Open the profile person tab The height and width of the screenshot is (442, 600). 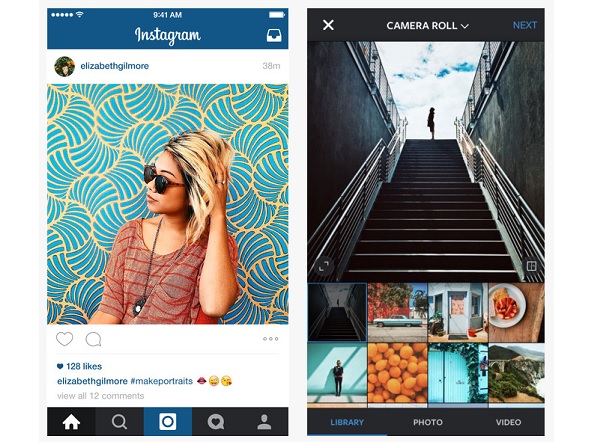[264, 422]
